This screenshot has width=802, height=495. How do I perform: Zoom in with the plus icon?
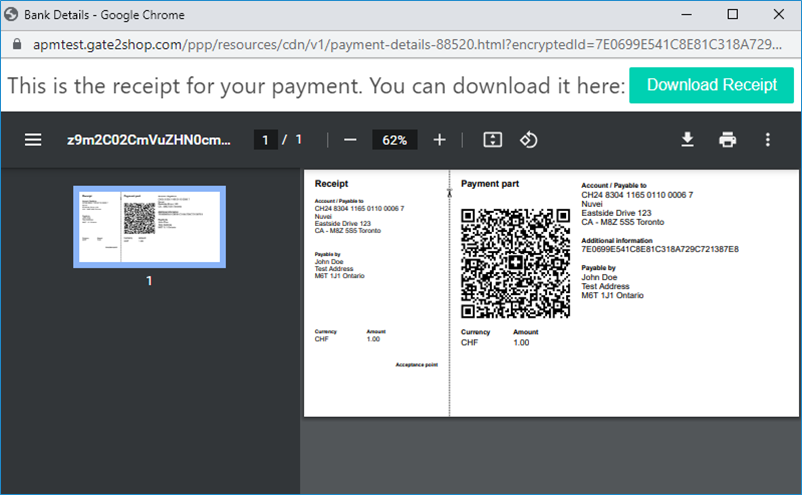coord(439,140)
